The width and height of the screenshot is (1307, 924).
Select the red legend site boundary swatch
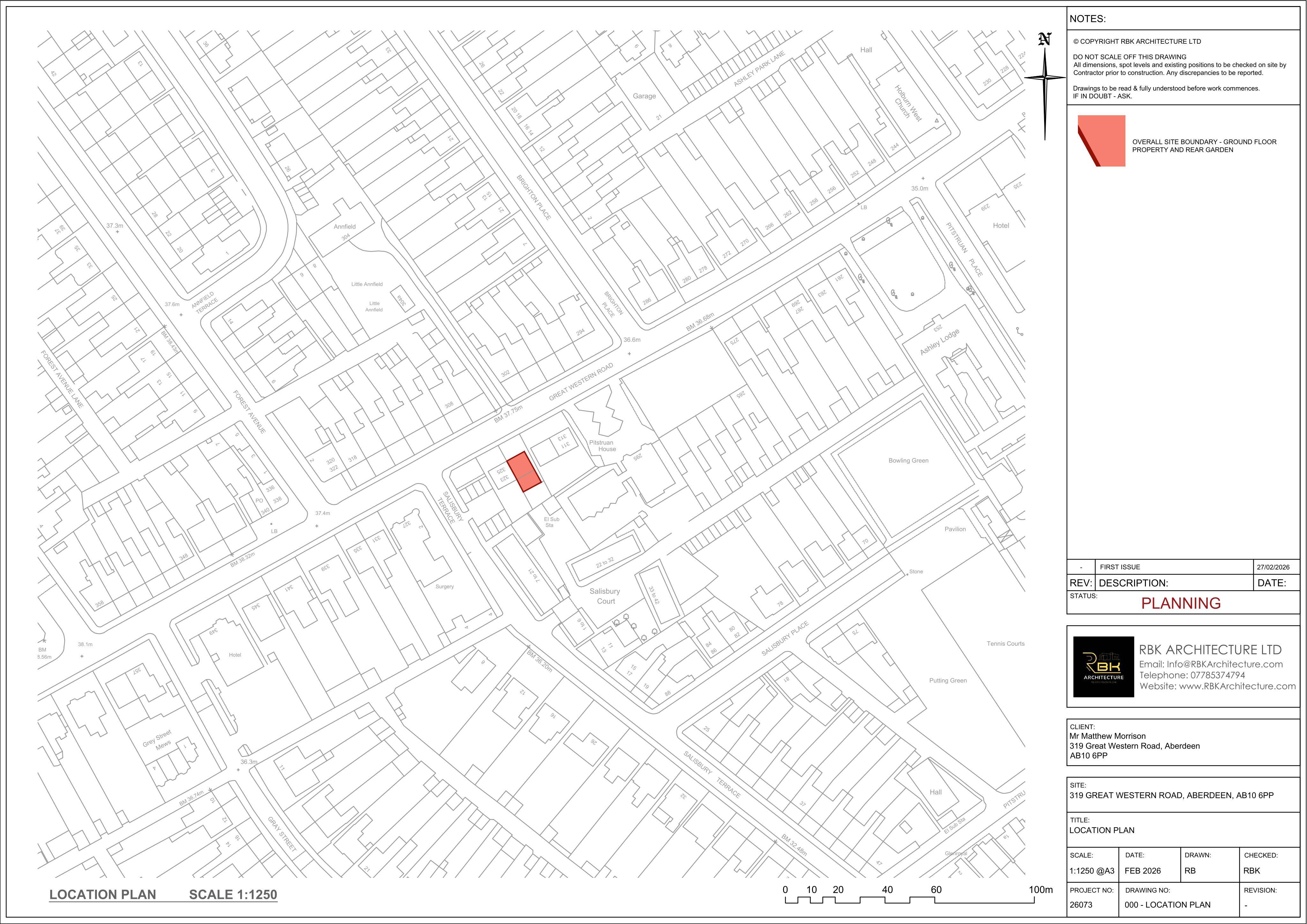1102,141
